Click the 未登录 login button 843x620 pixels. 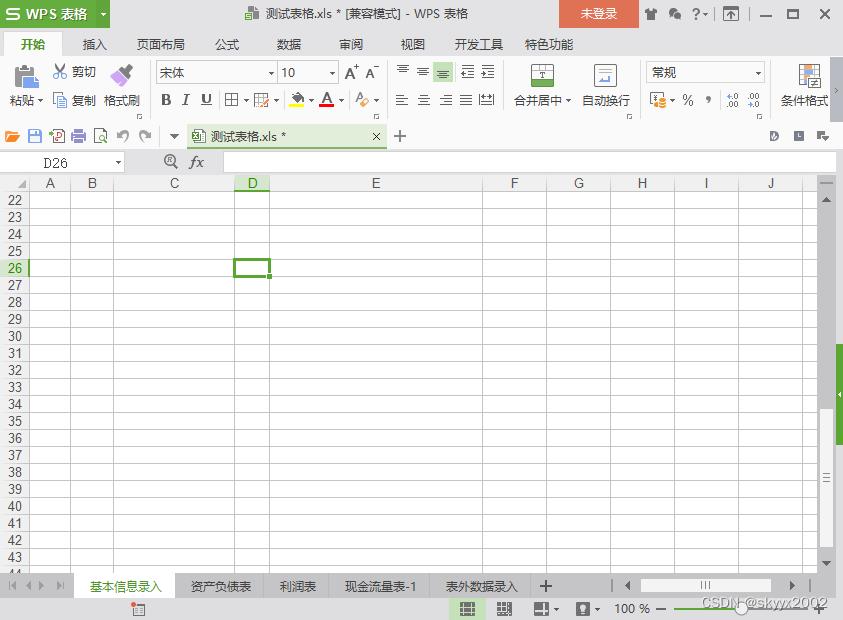pos(598,14)
